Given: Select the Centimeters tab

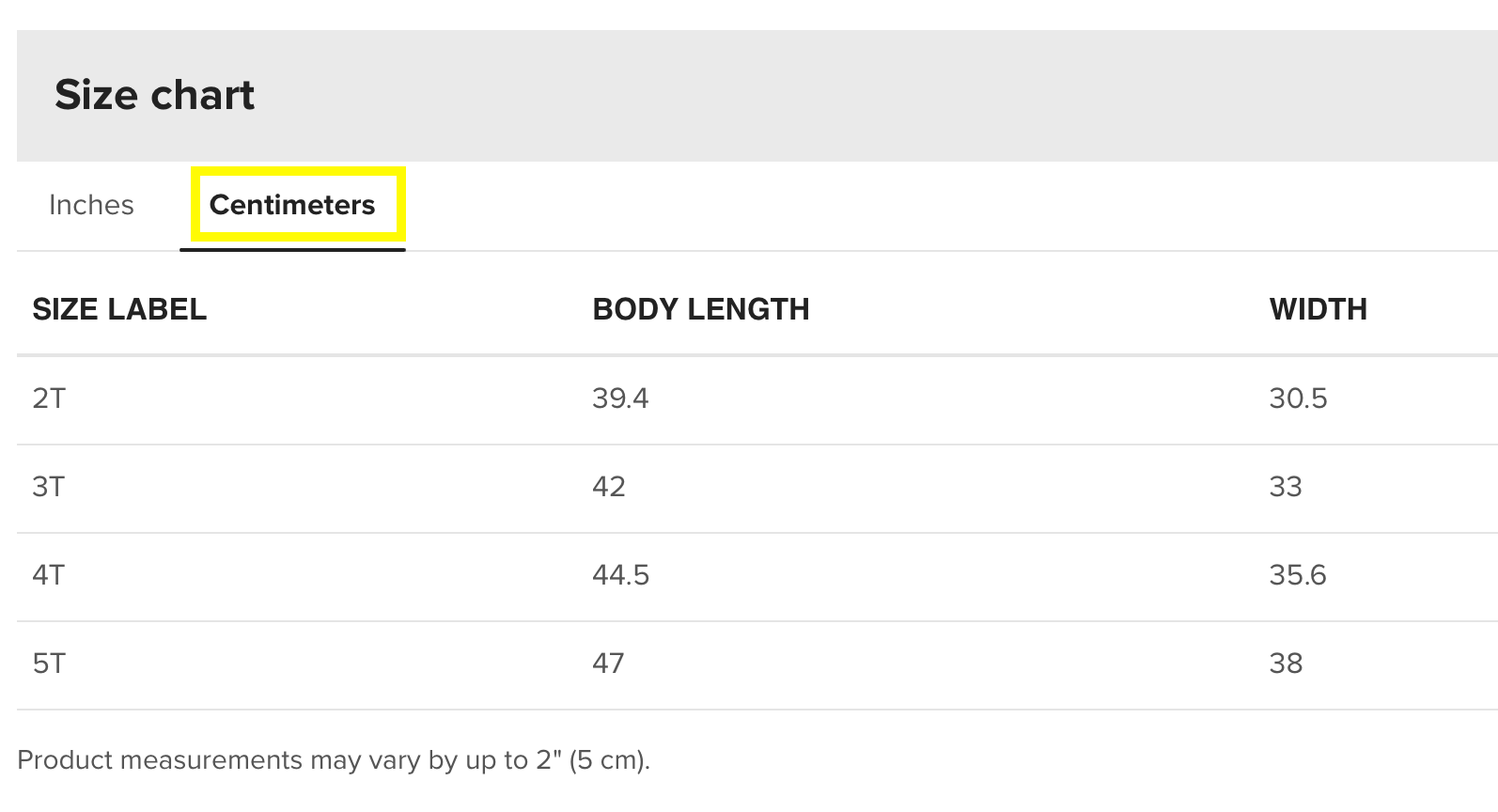Looking at the screenshot, I should (292, 205).
